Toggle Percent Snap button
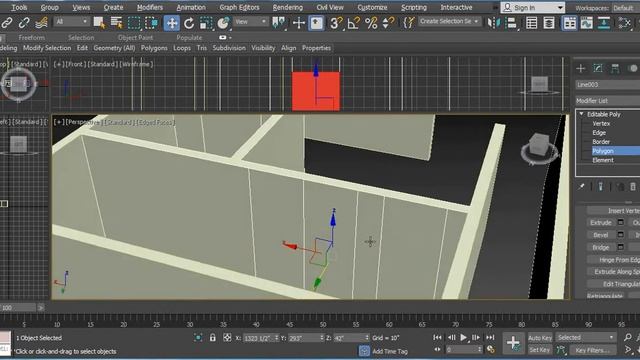This screenshot has width=640, height=360. point(371,23)
